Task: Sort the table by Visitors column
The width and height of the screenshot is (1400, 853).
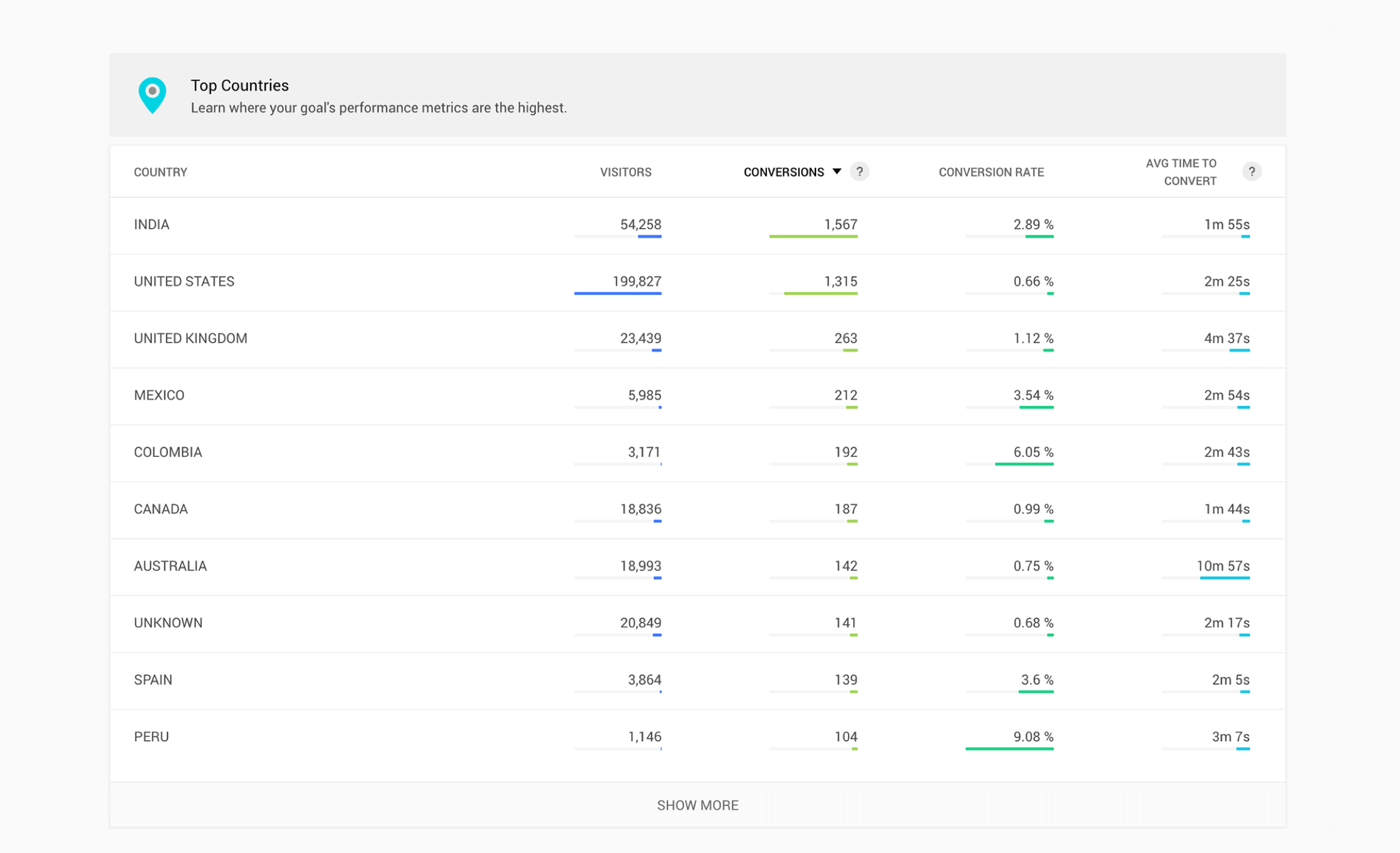Action: coord(625,172)
